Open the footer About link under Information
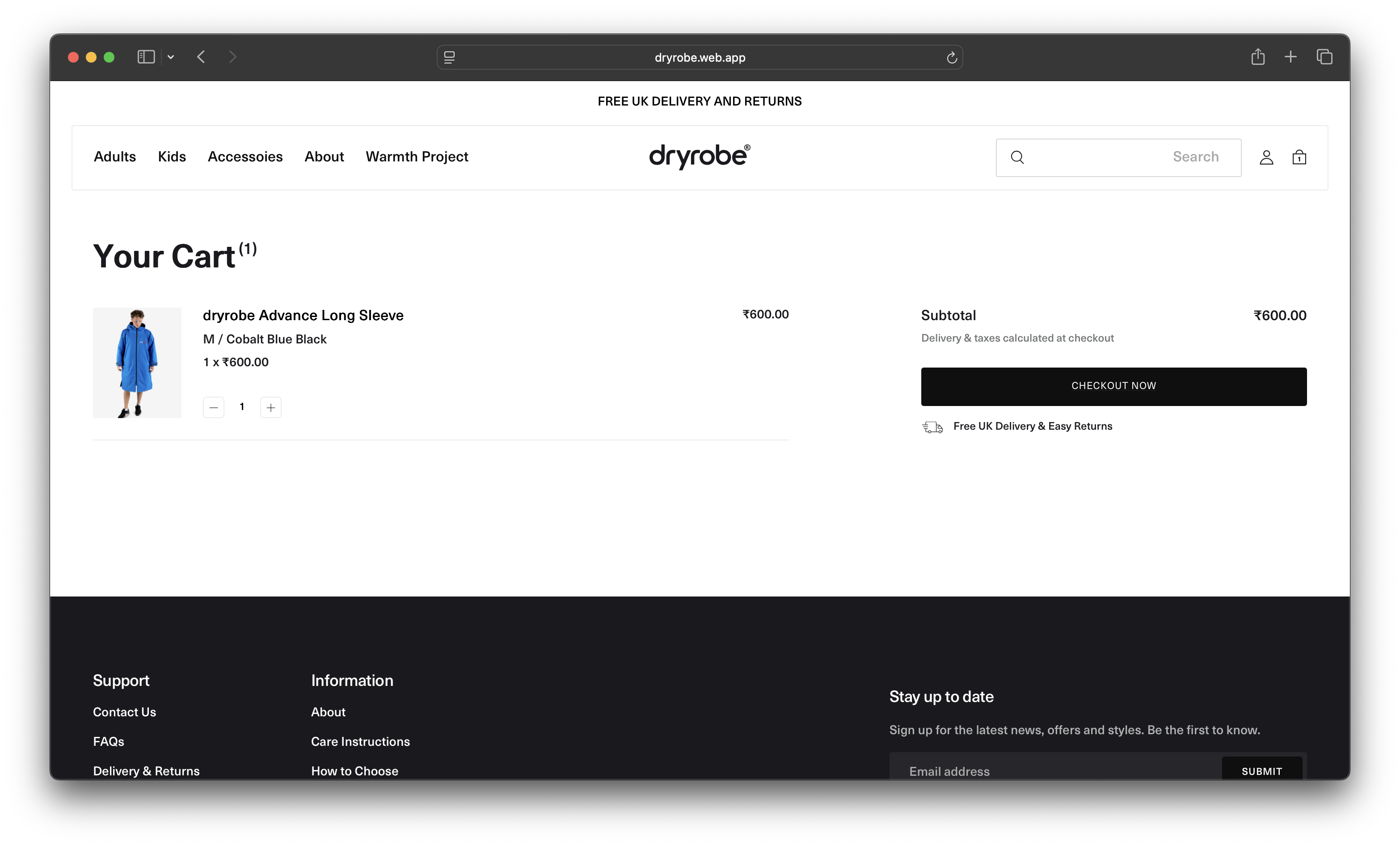This screenshot has width=1400, height=846. 328,712
